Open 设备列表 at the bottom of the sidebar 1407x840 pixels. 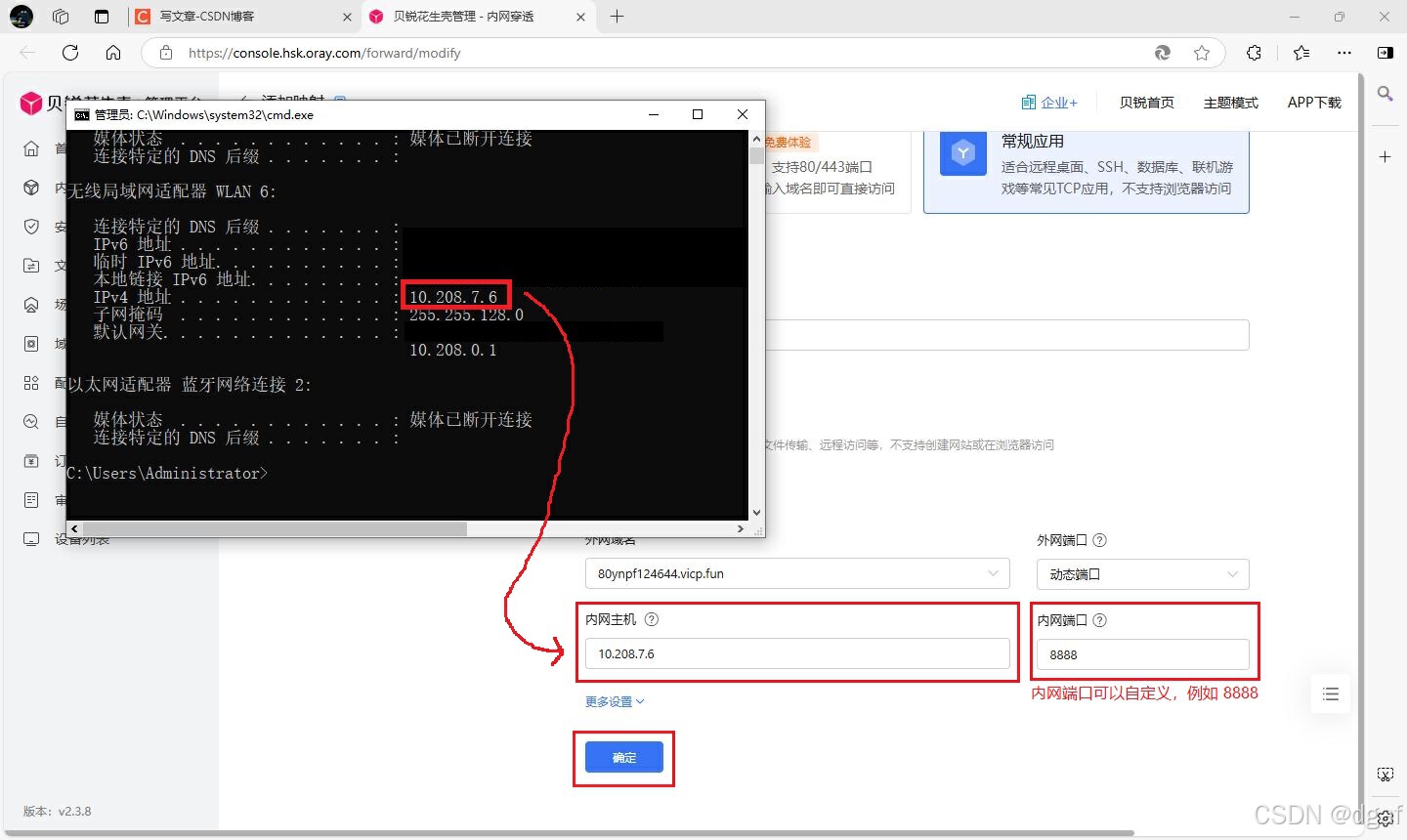pyautogui.click(x=29, y=538)
